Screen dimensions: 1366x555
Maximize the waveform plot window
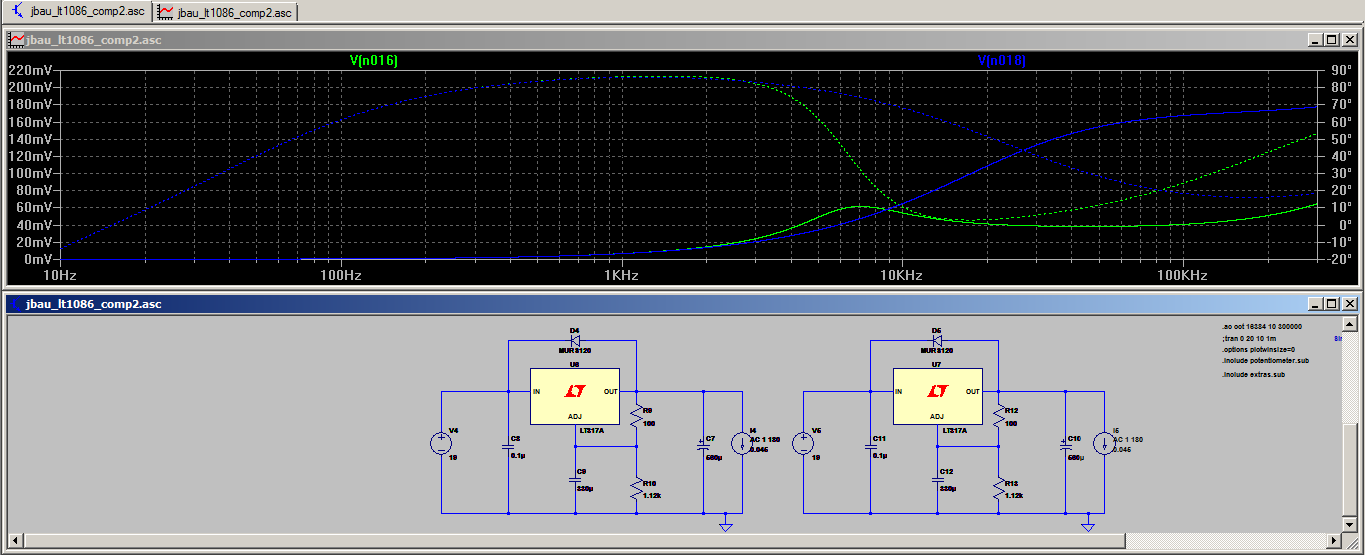pos(1331,40)
